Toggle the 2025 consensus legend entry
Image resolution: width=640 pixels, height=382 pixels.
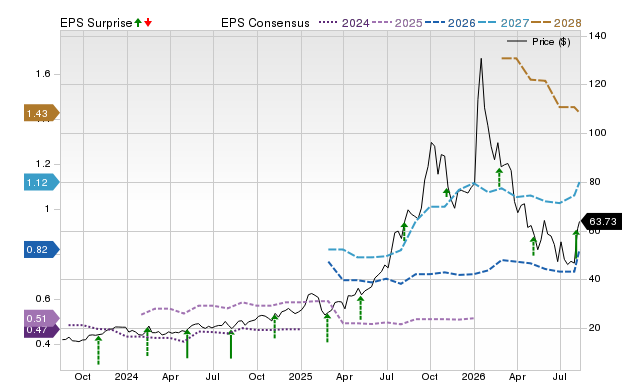tap(397, 23)
